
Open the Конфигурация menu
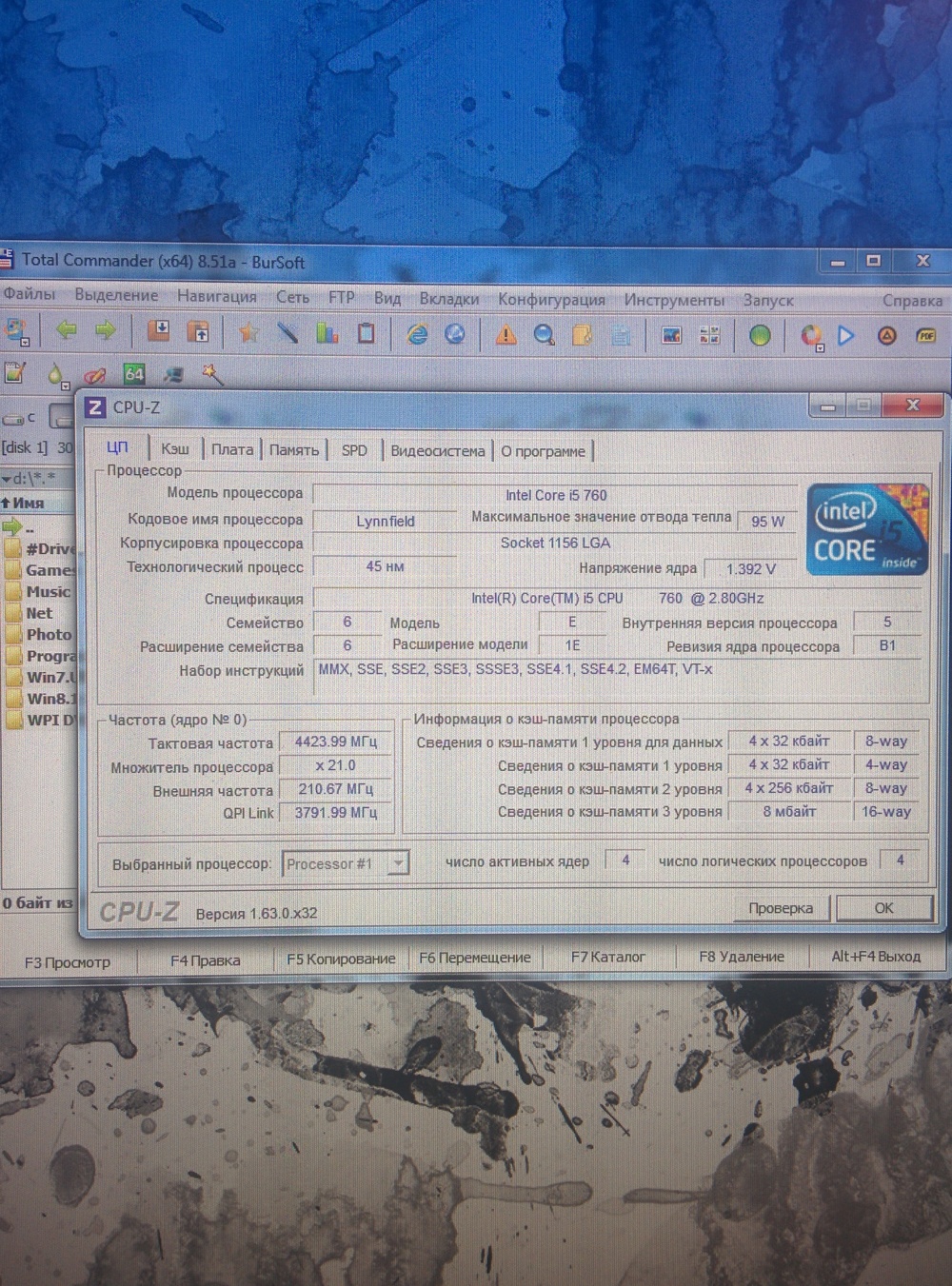551,299
